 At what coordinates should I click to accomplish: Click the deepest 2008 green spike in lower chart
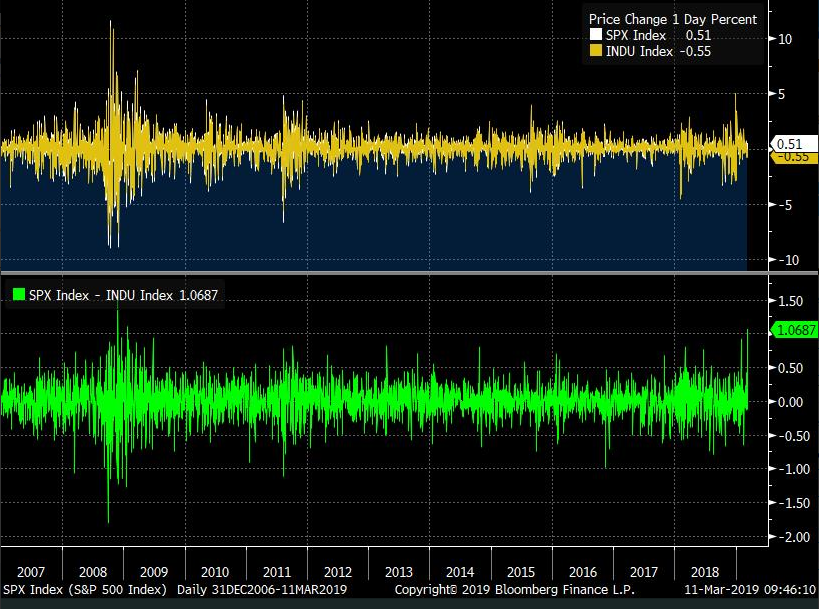click(108, 462)
